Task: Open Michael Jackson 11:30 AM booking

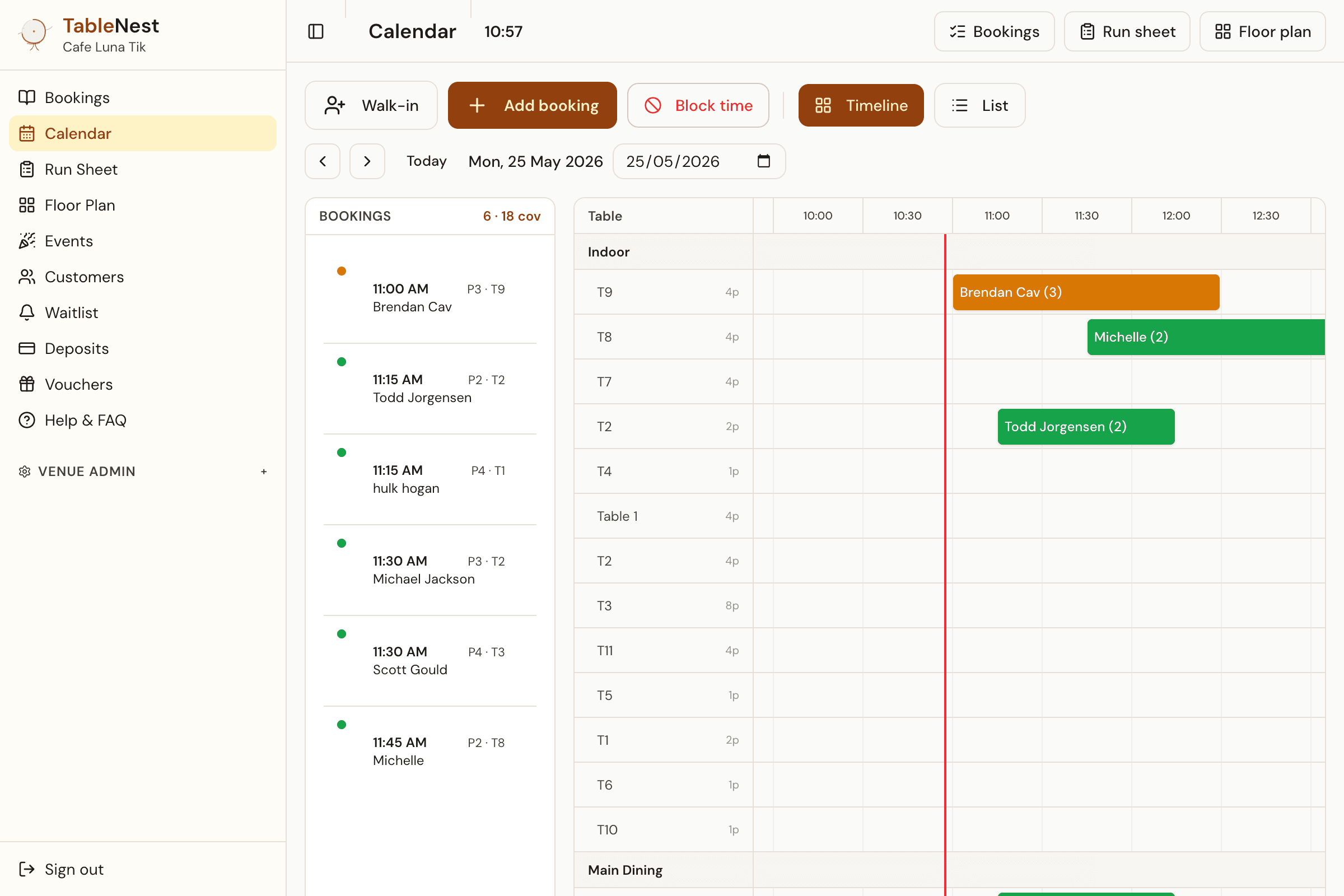Action: pyautogui.click(x=430, y=570)
